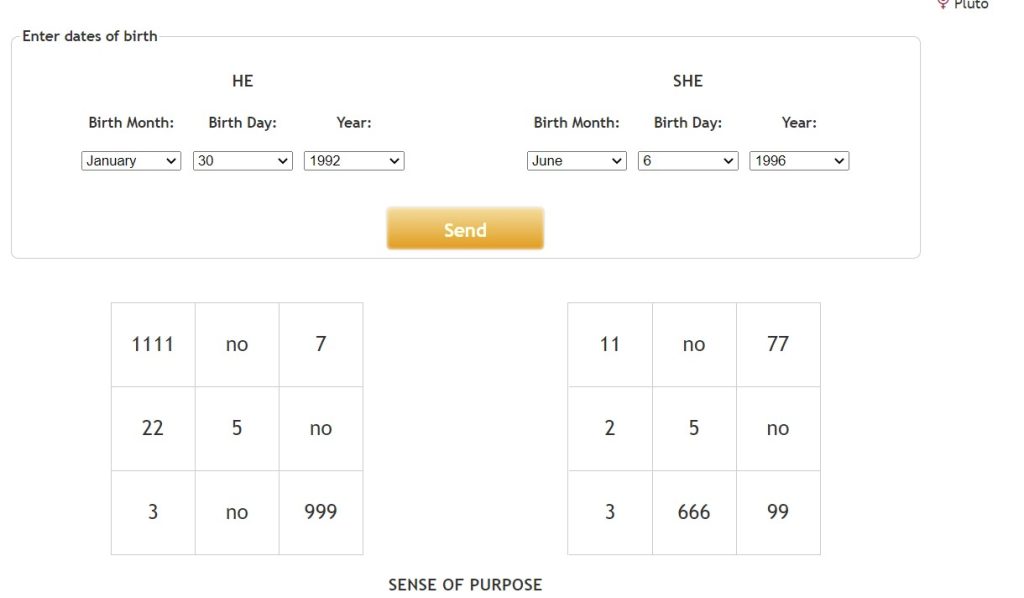Open SHE Year dropdown showing 1996
1024x598 pixels.
click(x=799, y=161)
